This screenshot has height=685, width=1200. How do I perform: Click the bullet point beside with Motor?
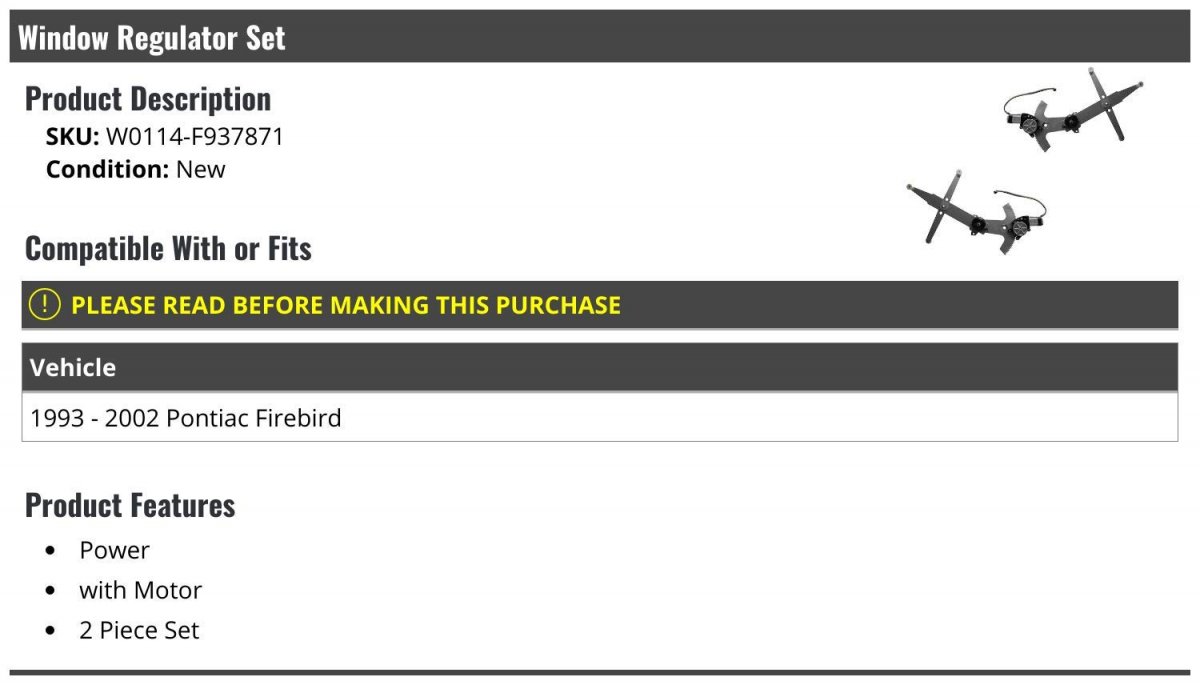point(51,591)
